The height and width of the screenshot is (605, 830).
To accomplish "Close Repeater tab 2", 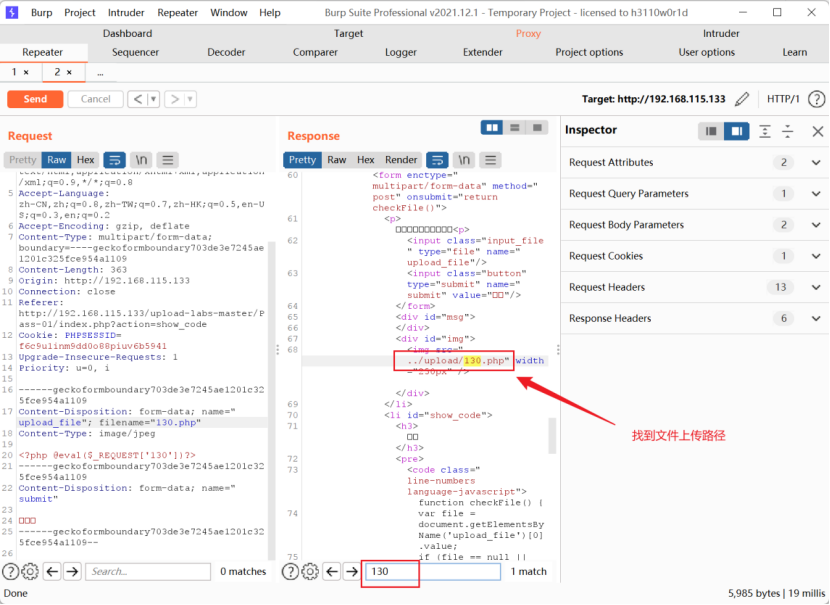I will click(x=69, y=73).
